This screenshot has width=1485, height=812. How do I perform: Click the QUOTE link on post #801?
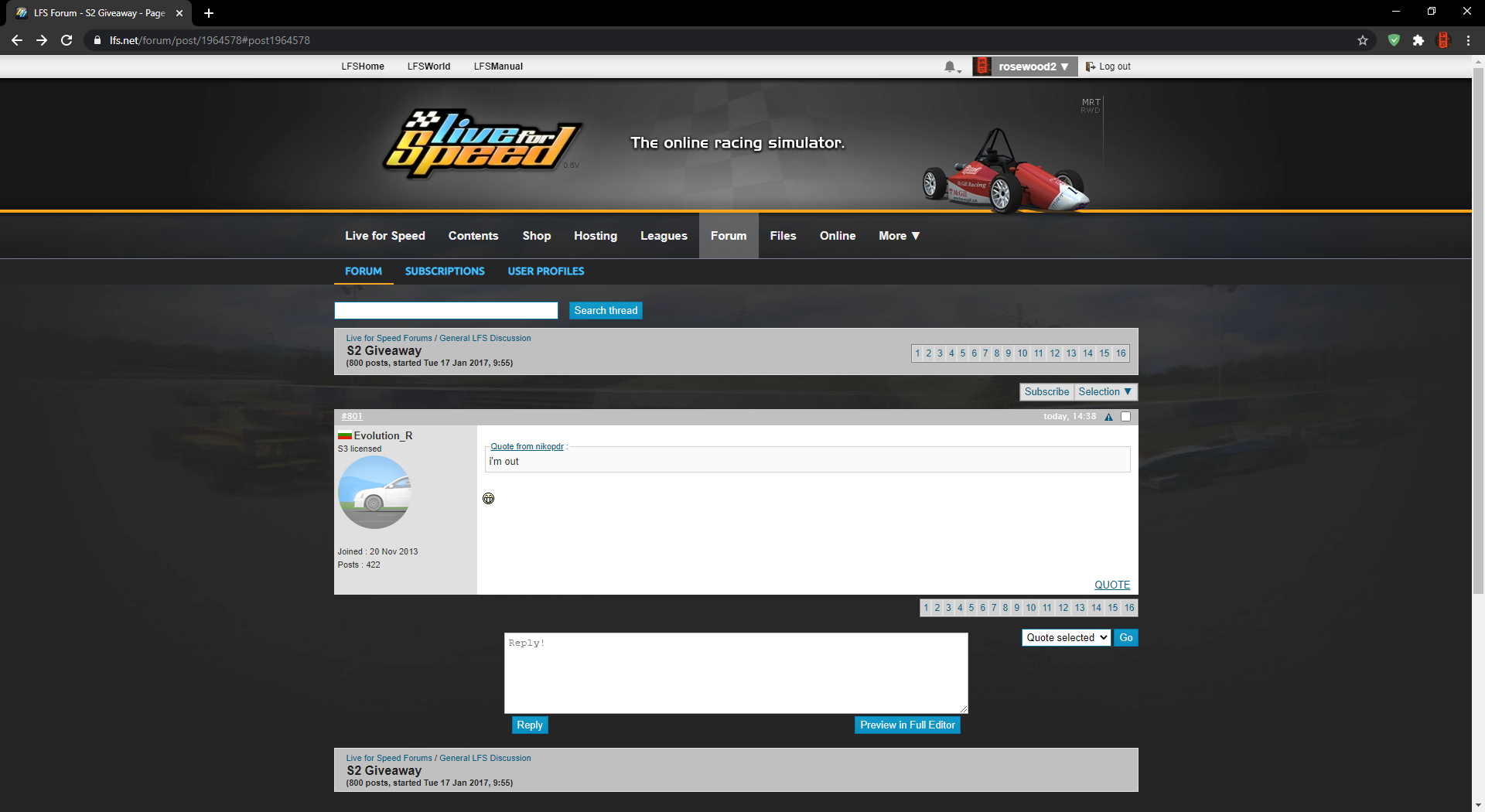click(1112, 585)
